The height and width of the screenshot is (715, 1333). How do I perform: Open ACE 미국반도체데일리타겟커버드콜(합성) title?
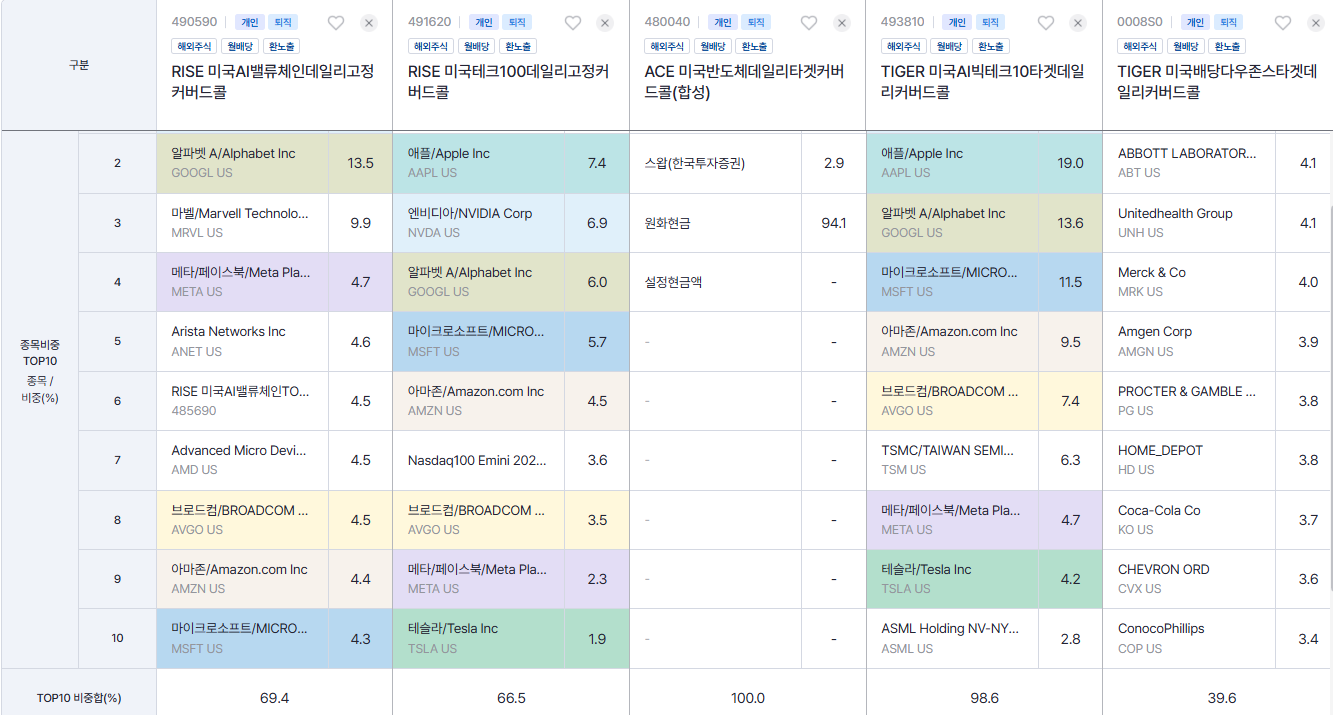click(x=745, y=82)
